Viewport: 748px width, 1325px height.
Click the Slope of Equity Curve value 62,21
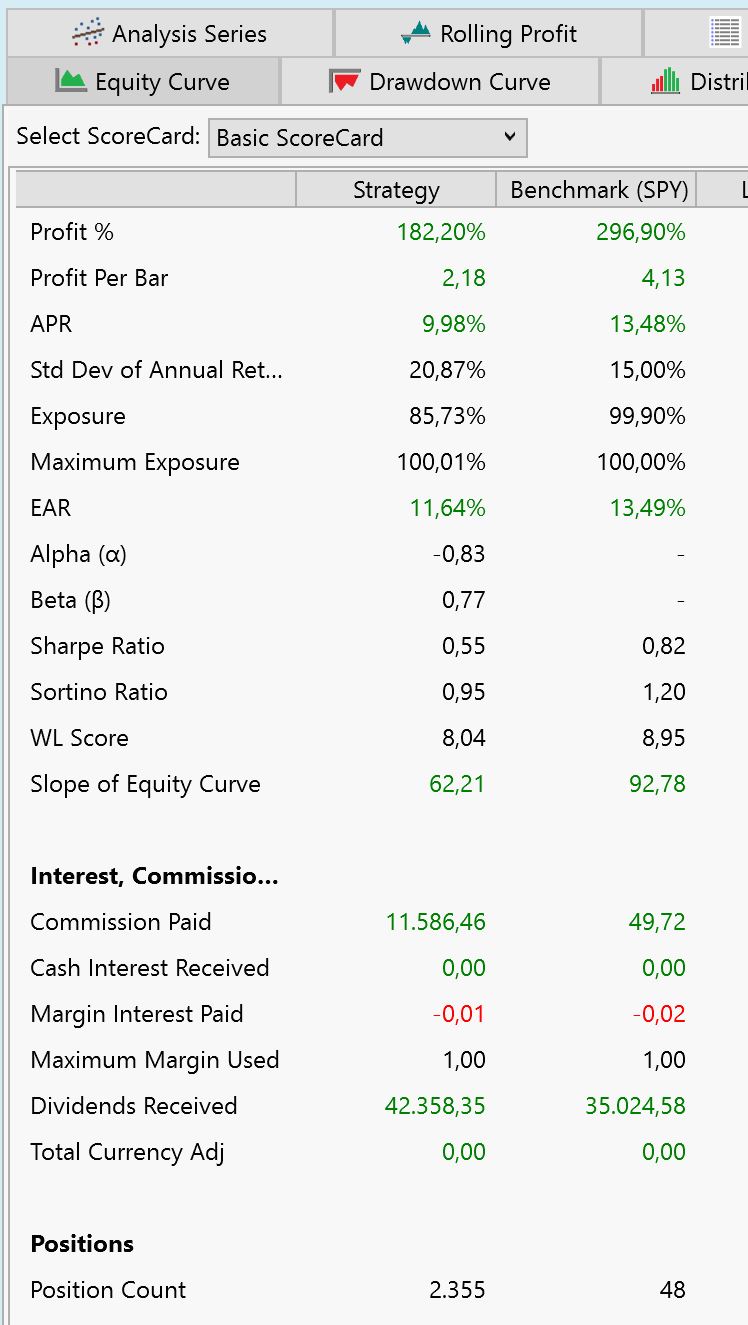457,784
